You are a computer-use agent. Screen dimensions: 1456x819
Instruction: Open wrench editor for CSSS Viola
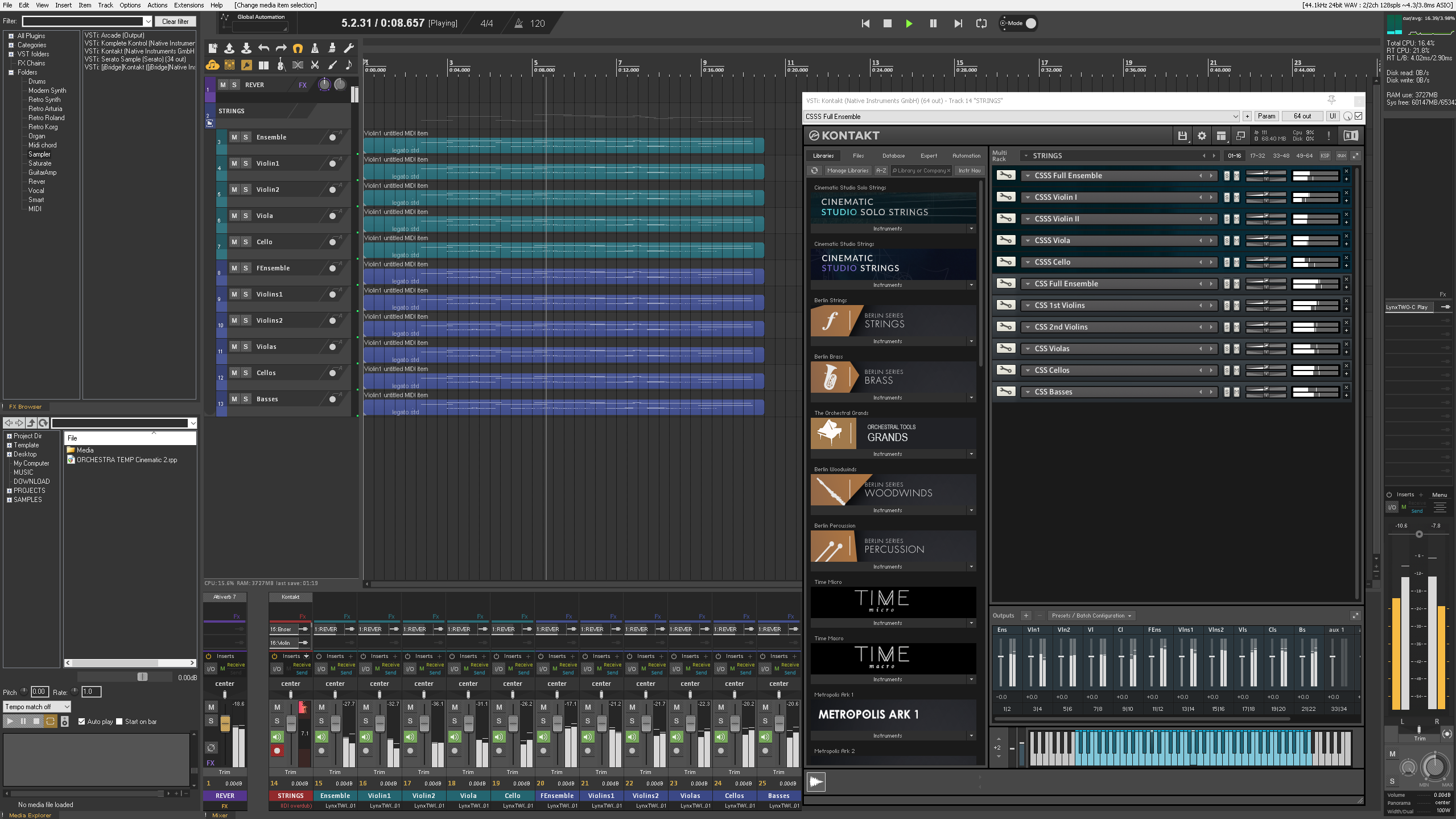[1005, 240]
